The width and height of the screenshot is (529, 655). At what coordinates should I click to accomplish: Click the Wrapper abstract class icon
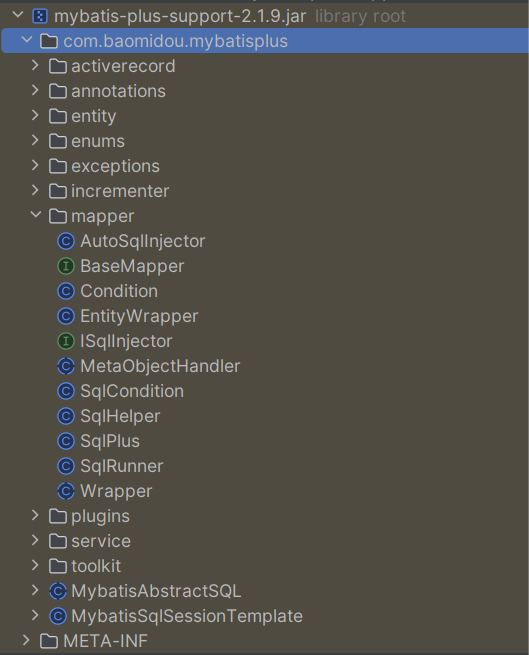tap(66, 491)
